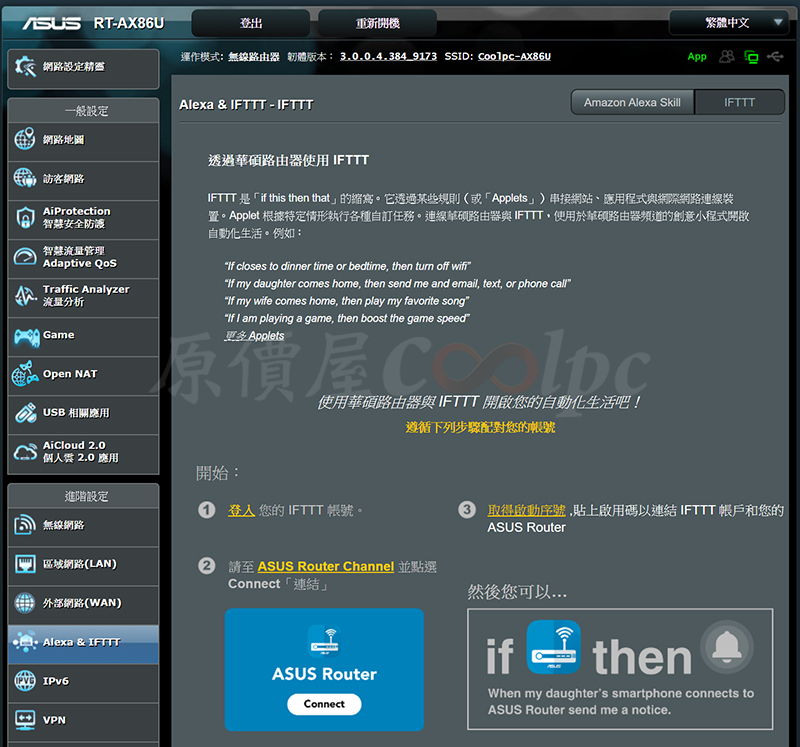This screenshot has width=800, height=747.
Task: Click the 一般設定 section header
Action: click(84, 110)
